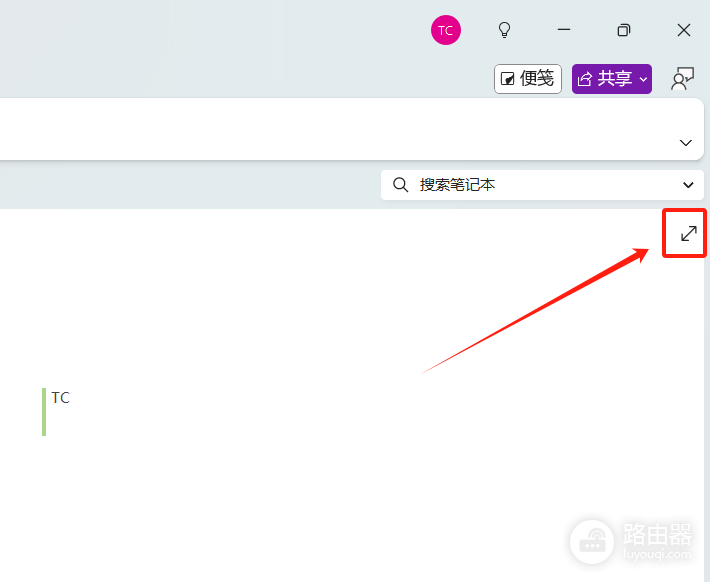Open the TC account profile avatar
Viewport: 710px width, 582px height.
(446, 30)
